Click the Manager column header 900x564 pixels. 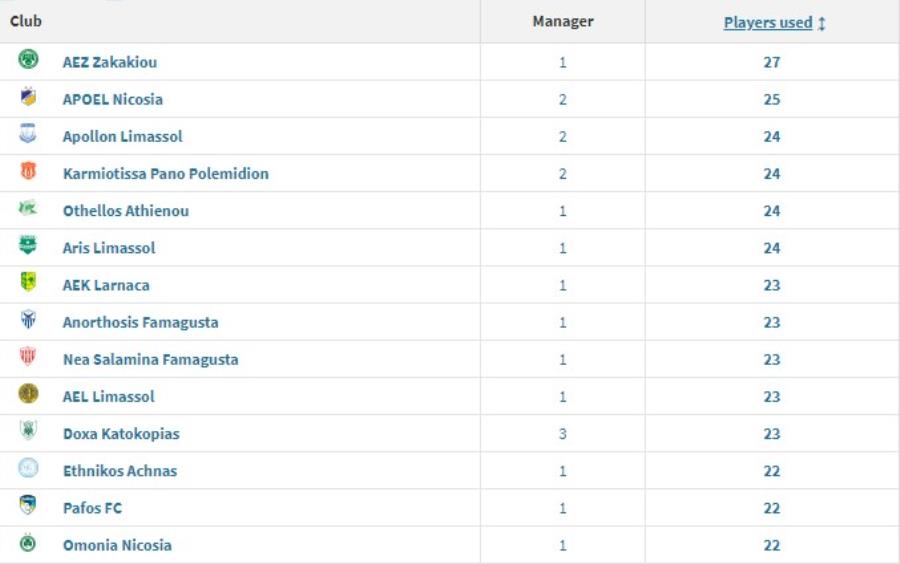point(562,21)
